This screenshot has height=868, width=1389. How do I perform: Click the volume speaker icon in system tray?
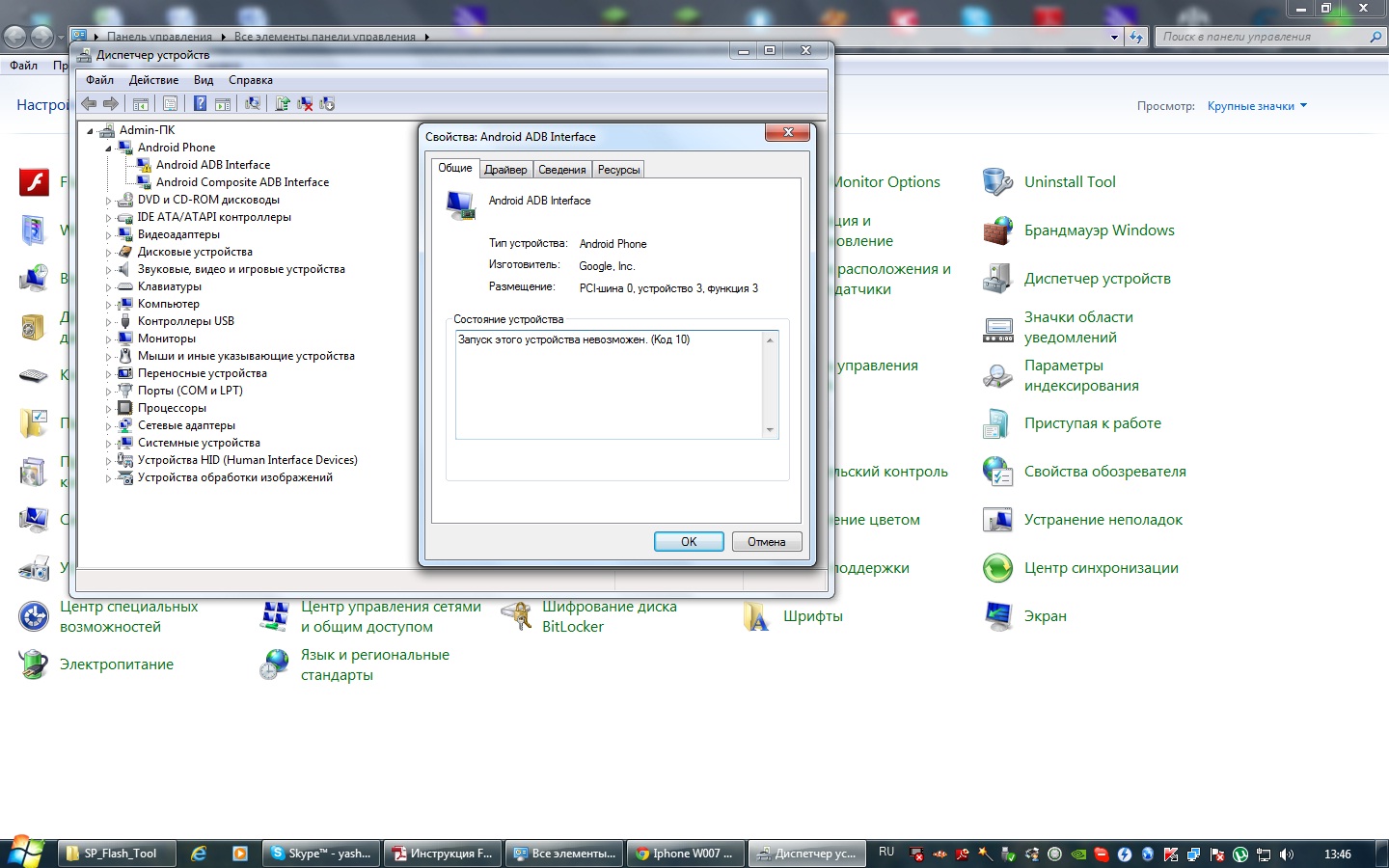pyautogui.click(x=1287, y=854)
